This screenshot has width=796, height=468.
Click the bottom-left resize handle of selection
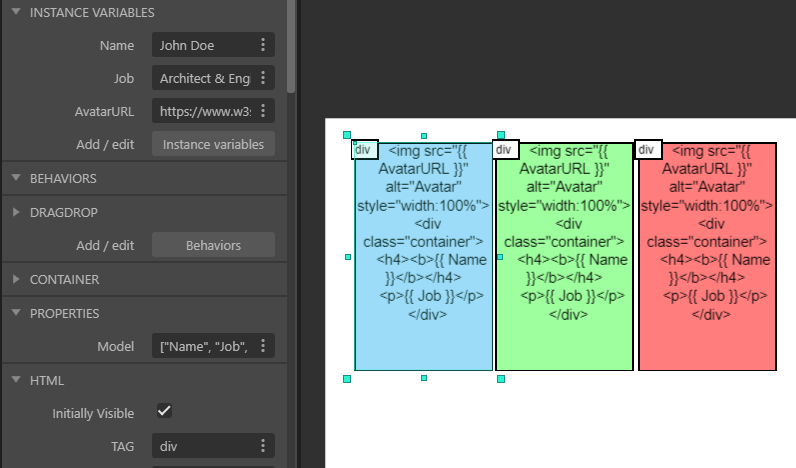click(347, 379)
